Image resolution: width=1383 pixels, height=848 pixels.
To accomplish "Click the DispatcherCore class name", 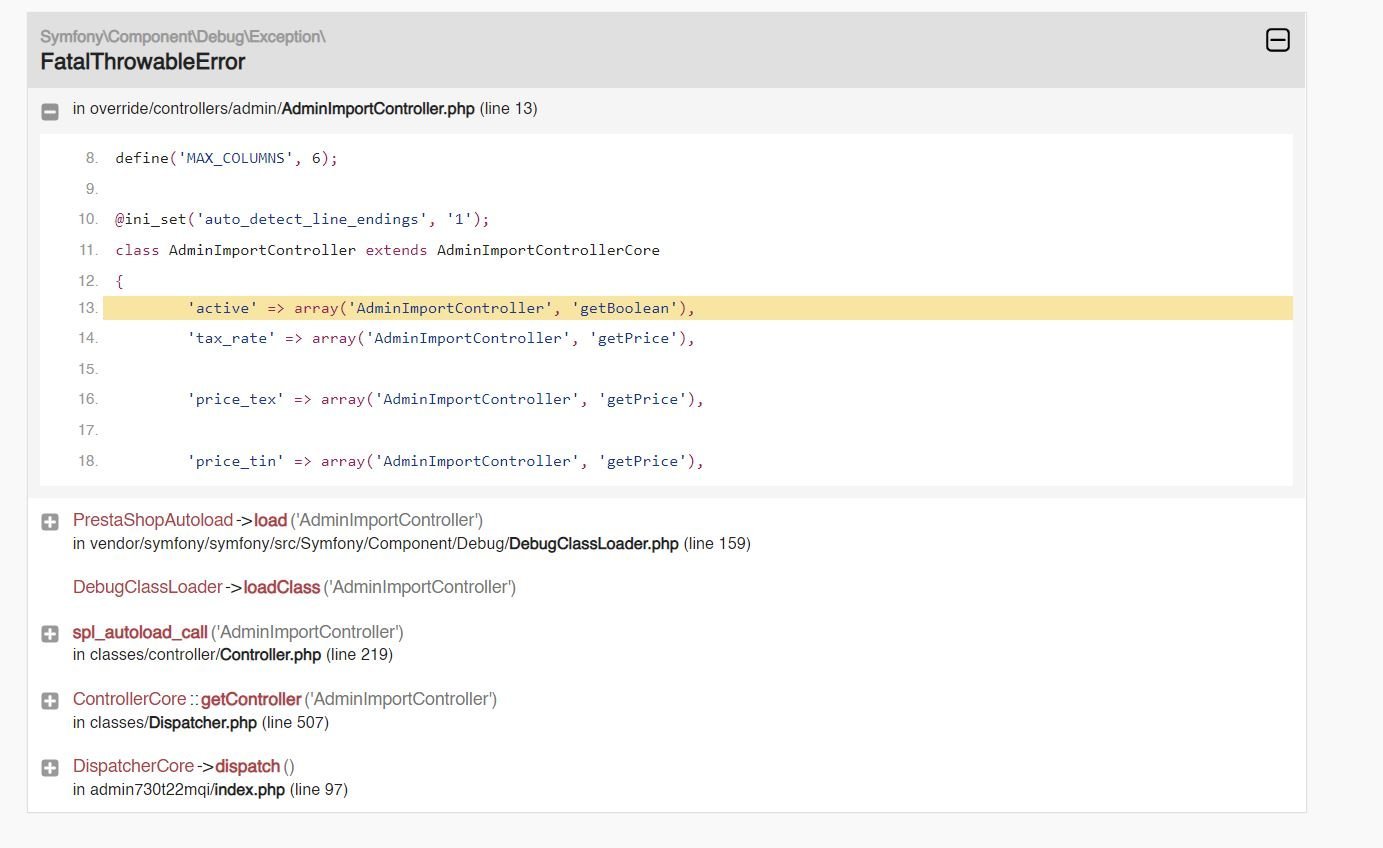I will (134, 766).
